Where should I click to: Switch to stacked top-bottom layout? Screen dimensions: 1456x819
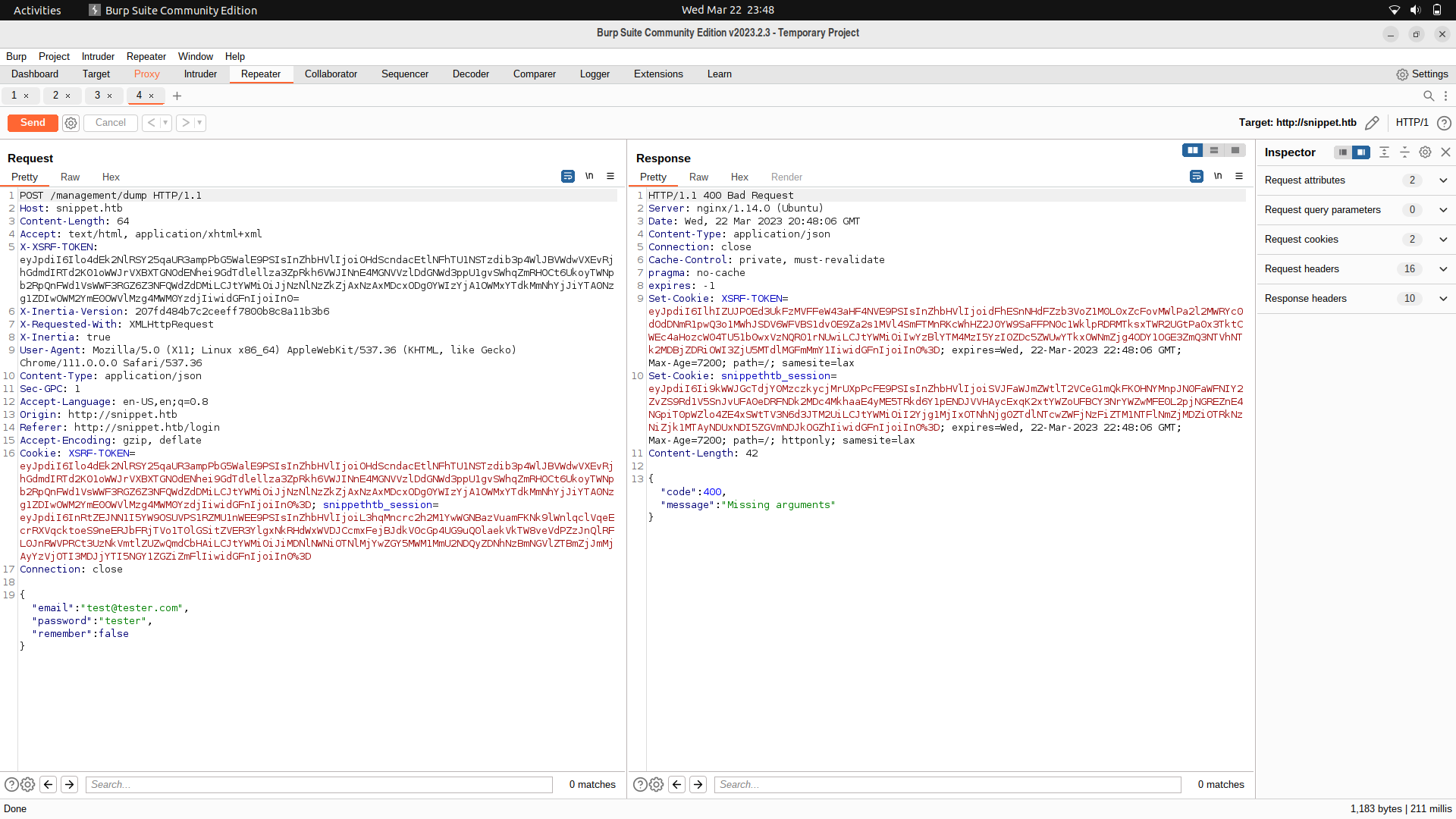[1214, 150]
